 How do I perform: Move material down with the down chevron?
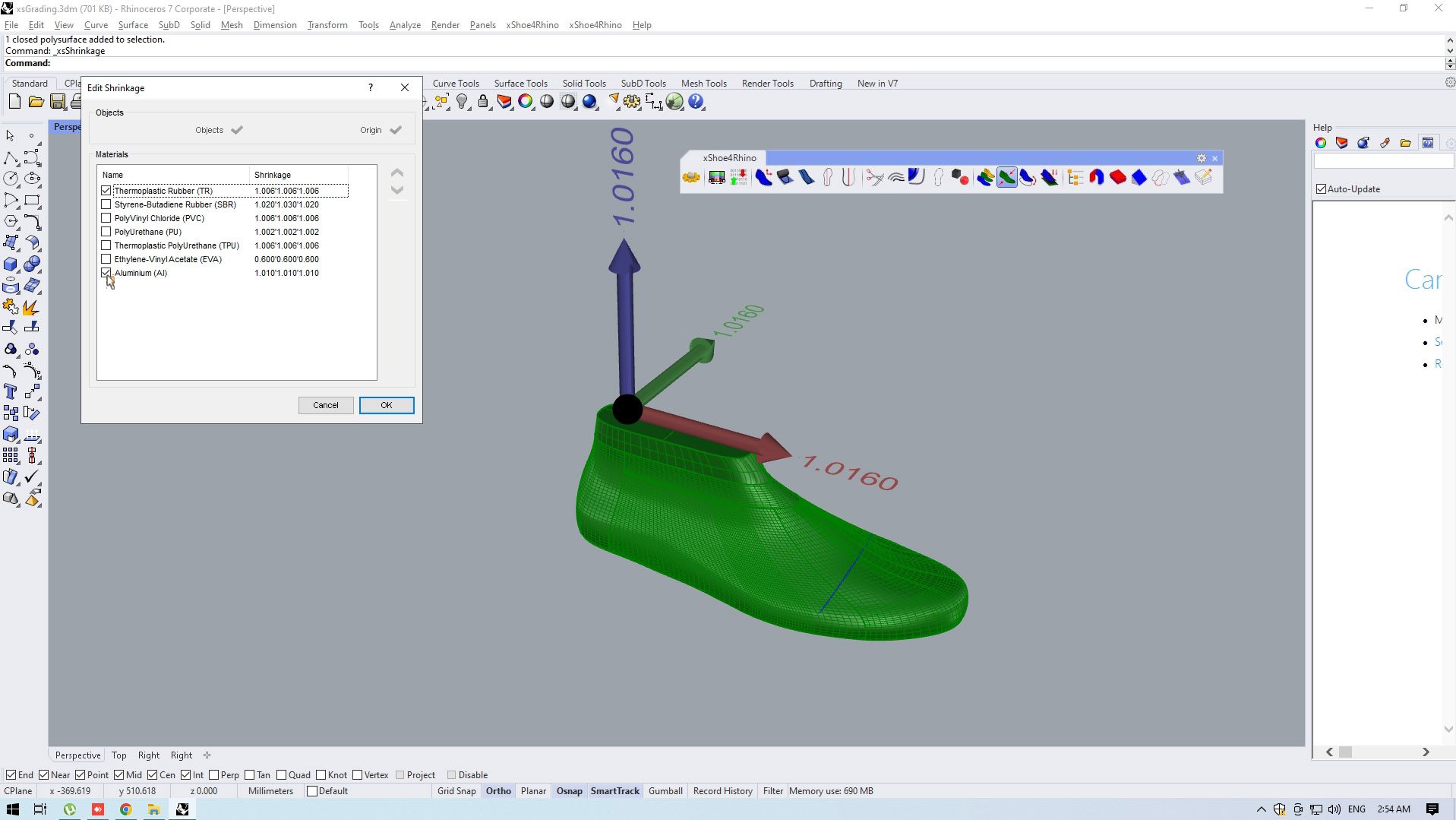(x=396, y=191)
